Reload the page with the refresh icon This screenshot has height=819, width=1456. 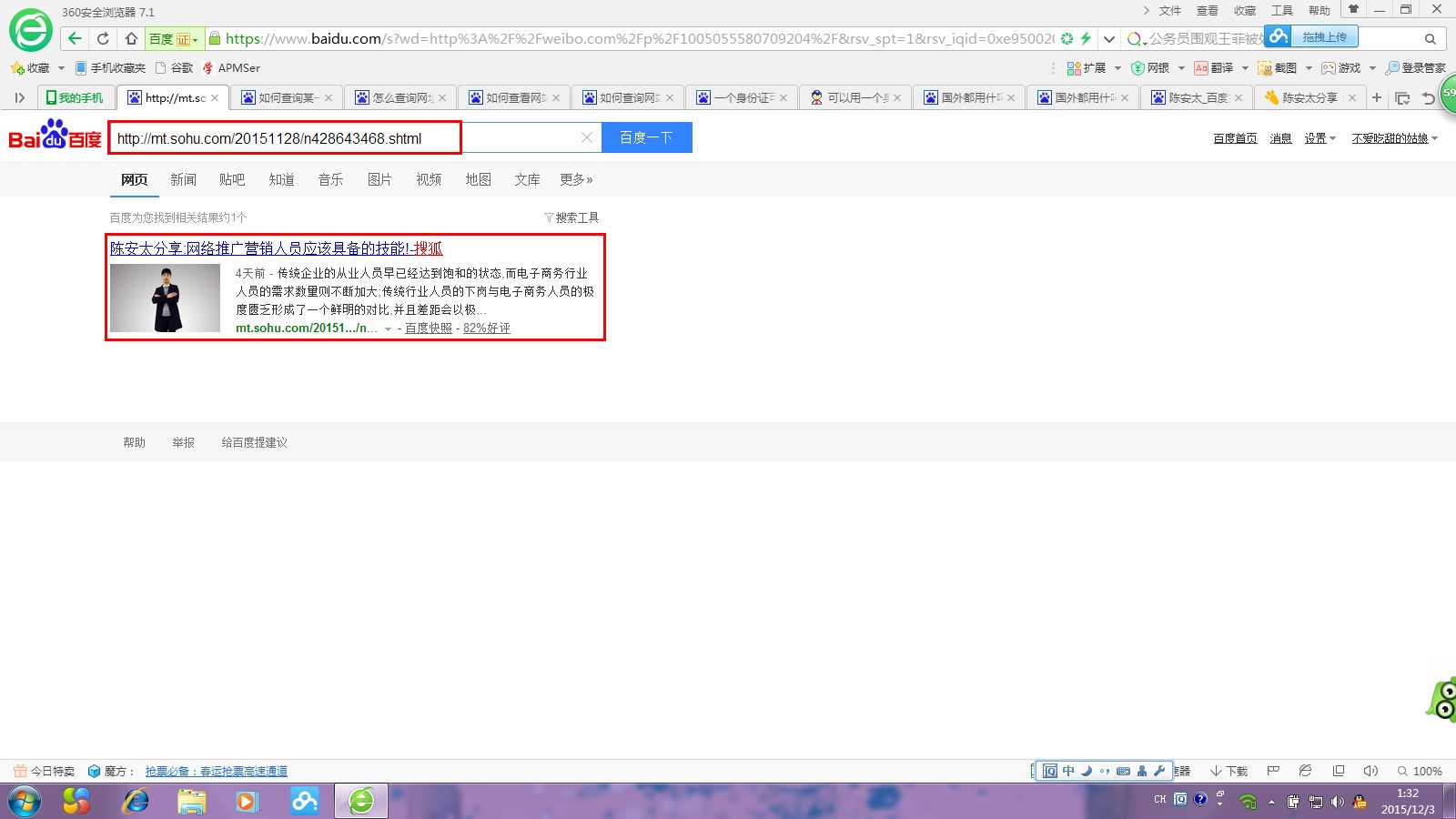pos(103,38)
